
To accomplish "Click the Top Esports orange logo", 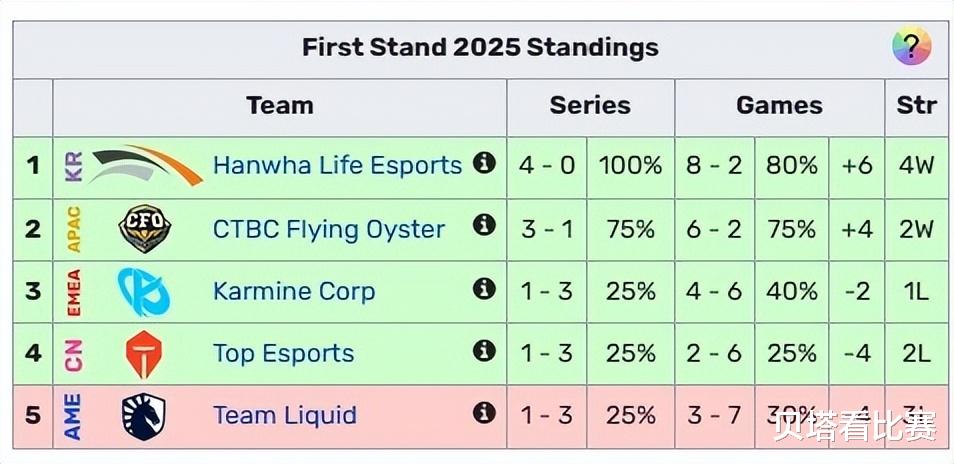I will click(x=144, y=355).
